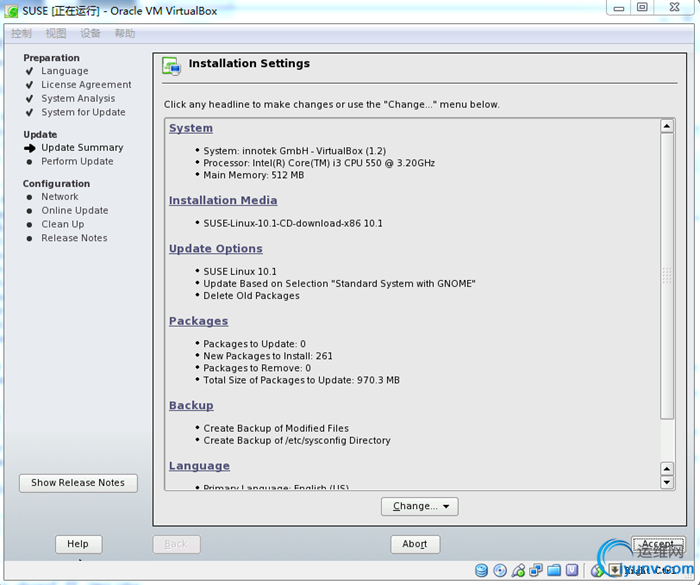Click the greyed-out Back button

click(x=176, y=544)
